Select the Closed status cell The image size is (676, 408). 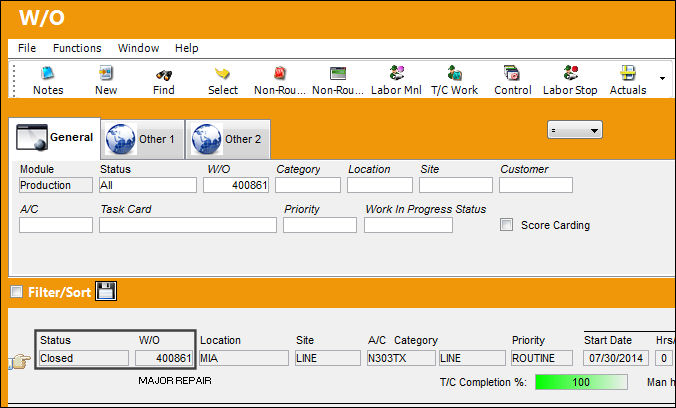click(x=84, y=358)
